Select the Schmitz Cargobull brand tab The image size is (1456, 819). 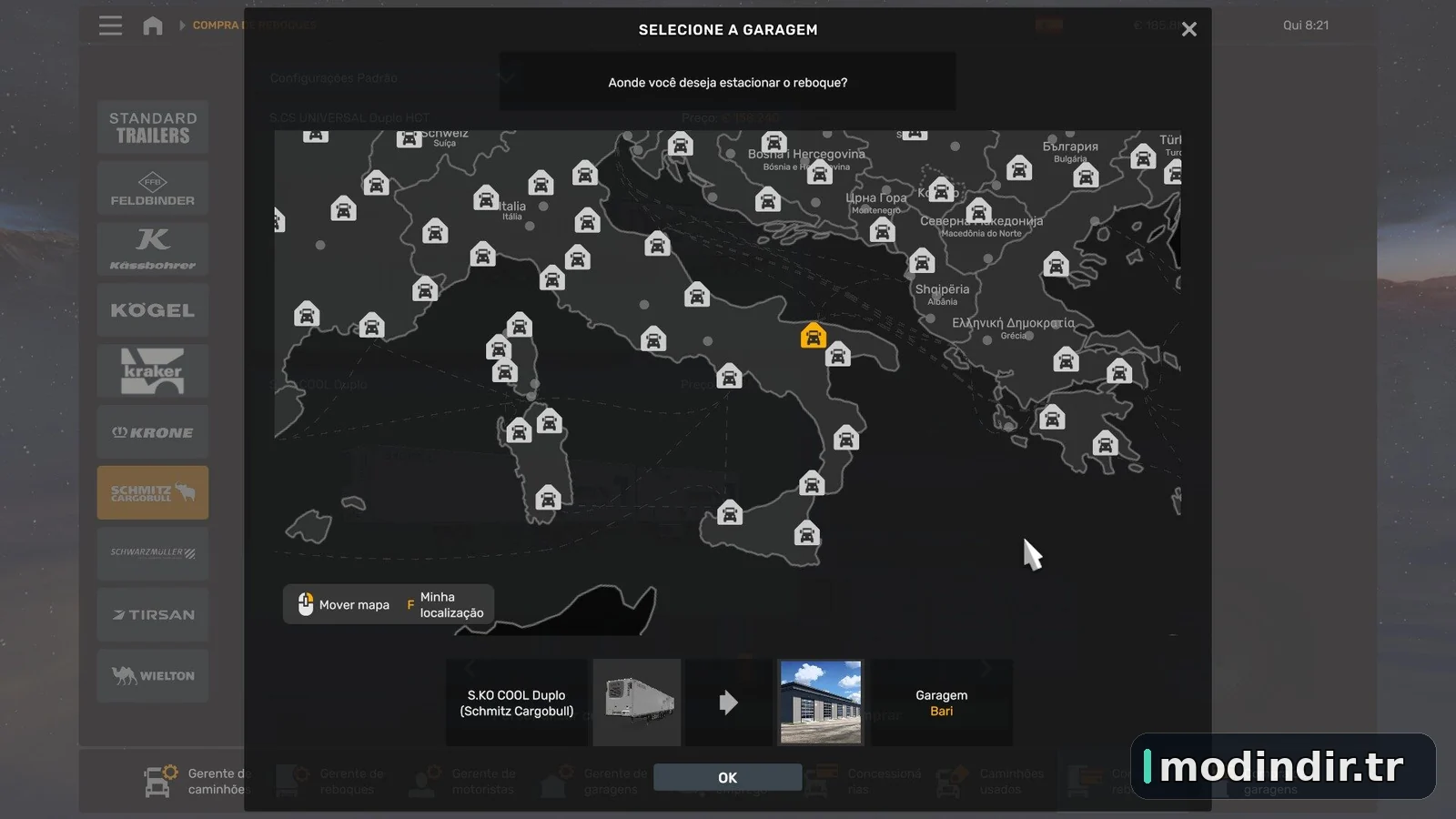(153, 493)
